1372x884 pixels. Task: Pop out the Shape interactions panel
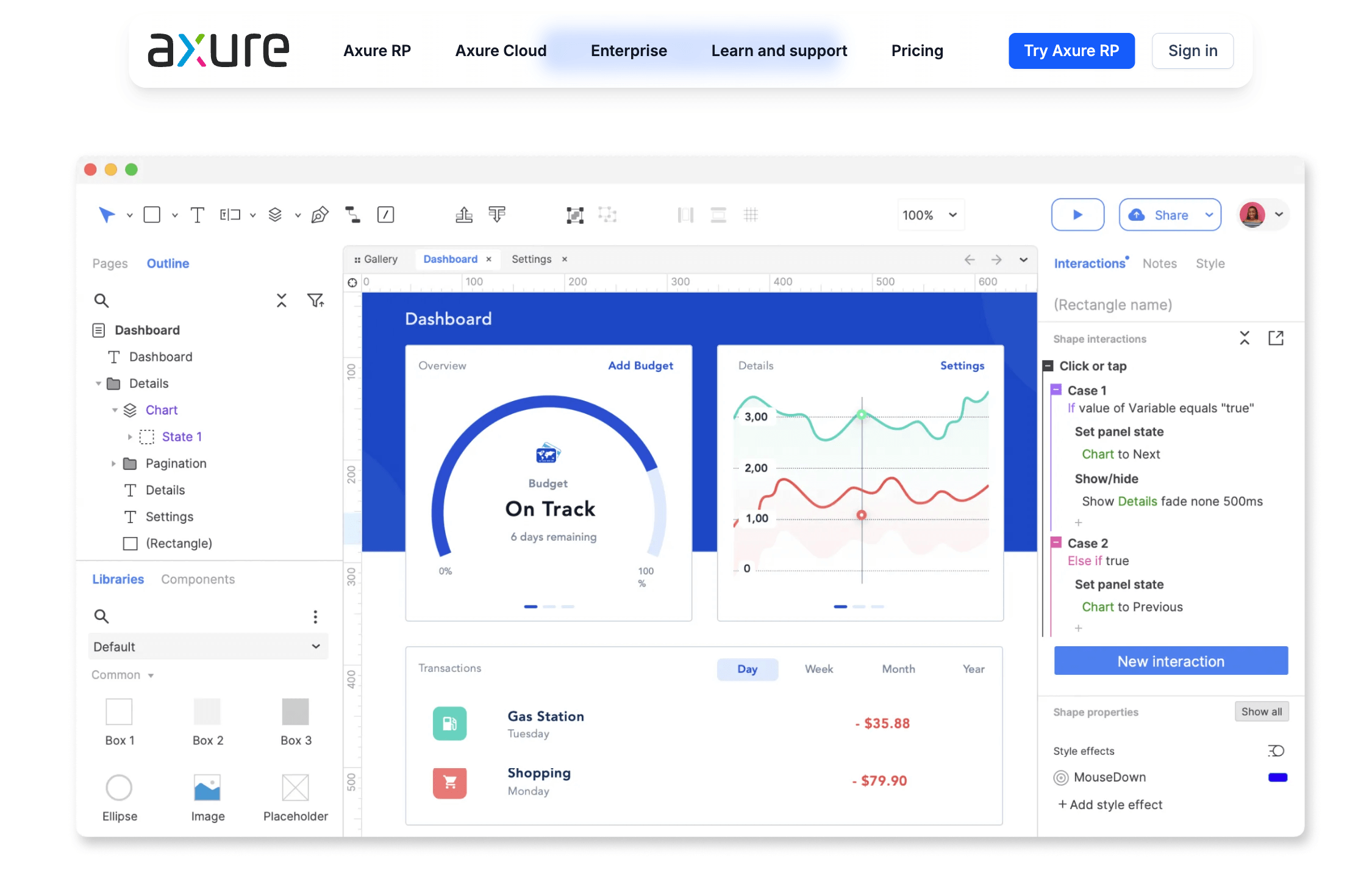pyautogui.click(x=1276, y=338)
